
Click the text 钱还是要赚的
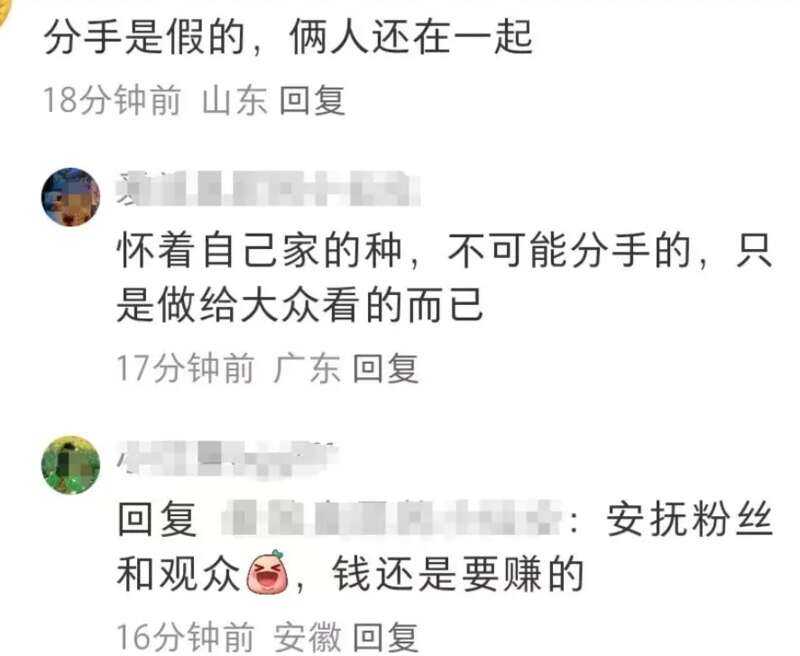458,574
